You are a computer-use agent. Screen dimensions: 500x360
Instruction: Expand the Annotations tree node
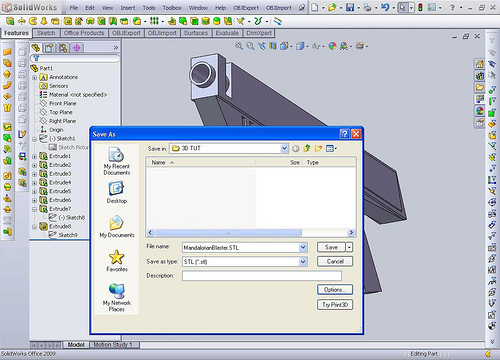(35, 77)
